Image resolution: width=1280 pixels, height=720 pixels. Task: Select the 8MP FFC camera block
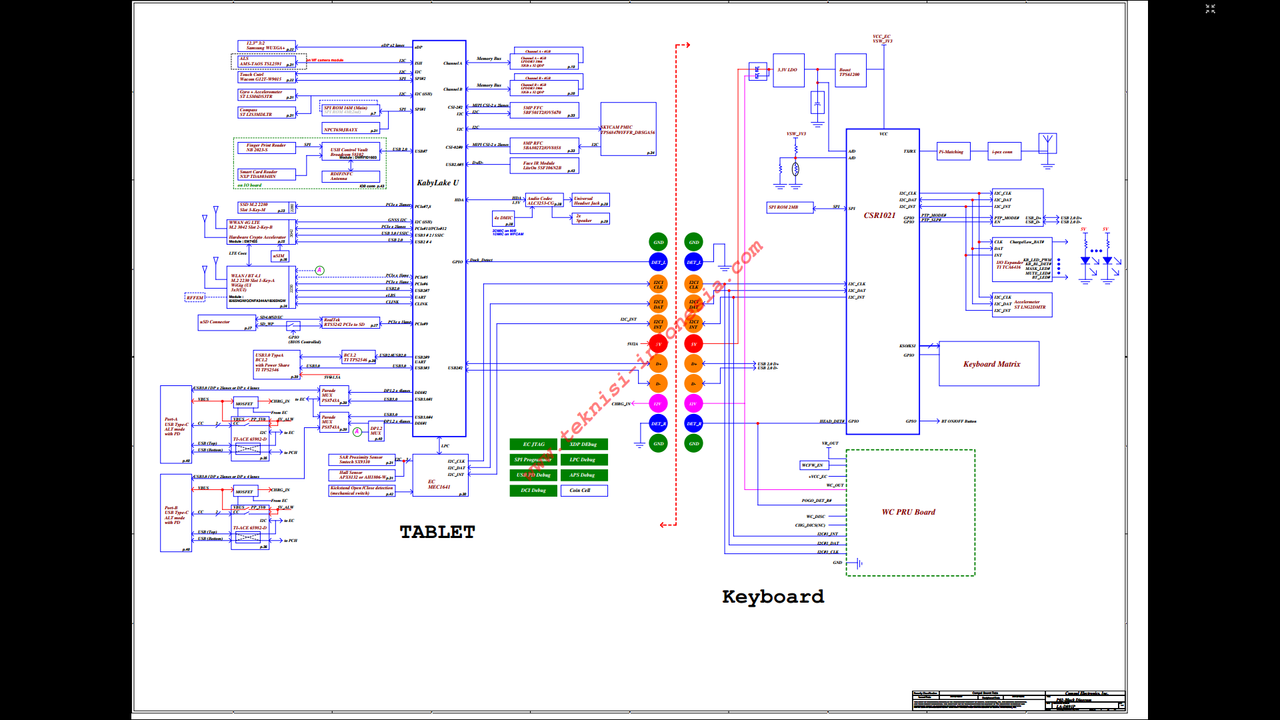(543, 110)
